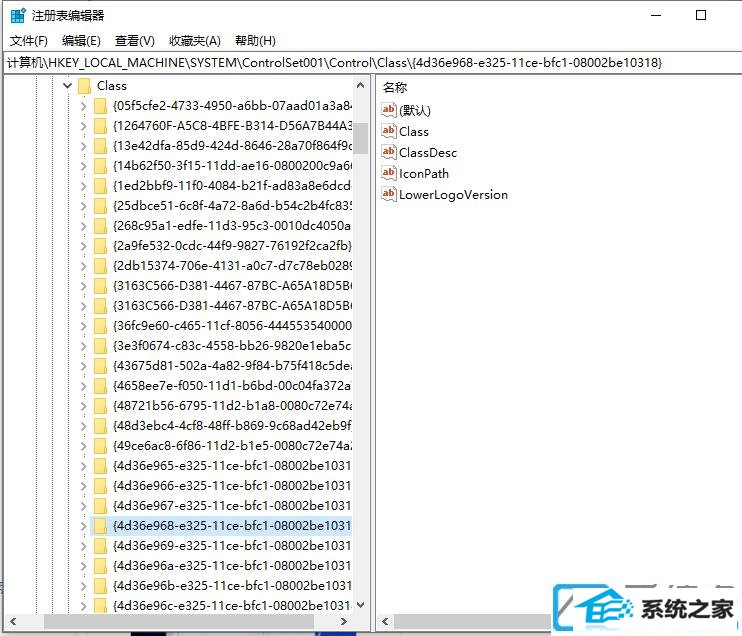Click folder icon of key {4d36e965-e325-11ce

(100, 466)
